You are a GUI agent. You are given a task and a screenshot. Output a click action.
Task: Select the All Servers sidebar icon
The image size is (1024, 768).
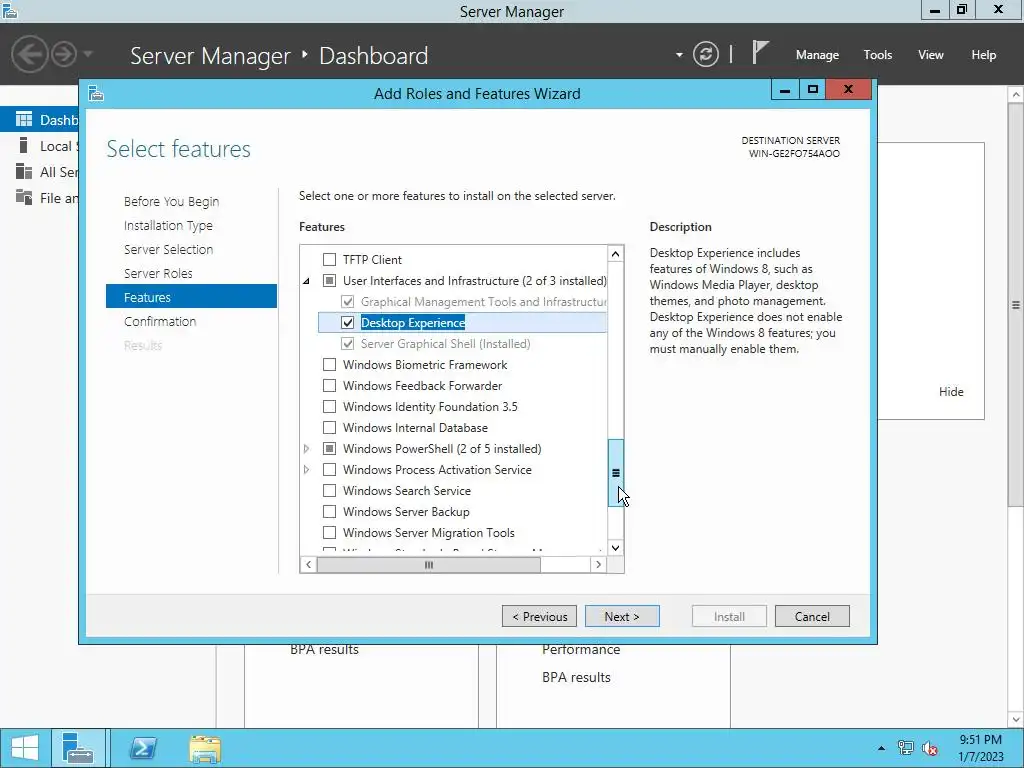[24, 171]
